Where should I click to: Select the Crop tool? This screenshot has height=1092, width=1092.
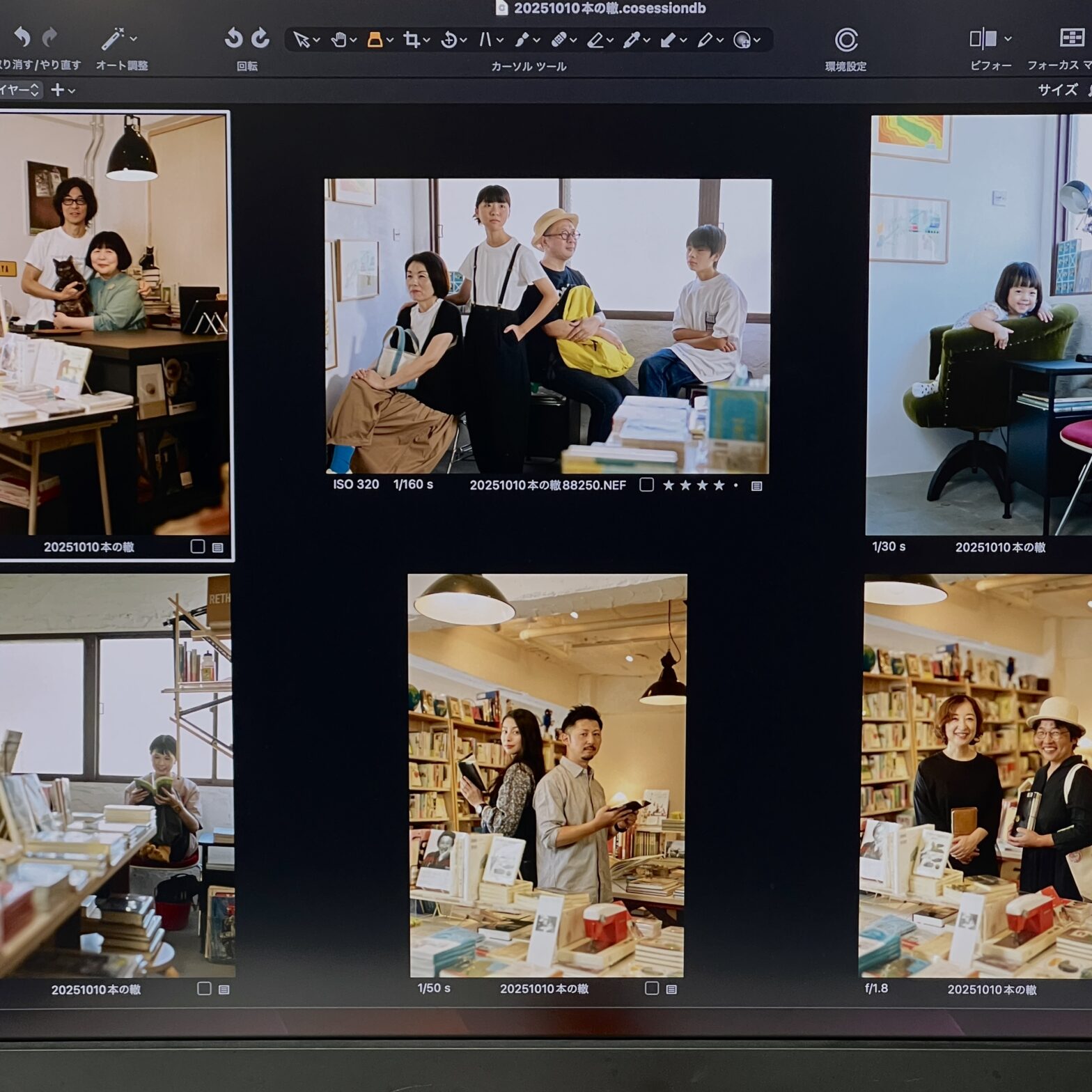[x=412, y=40]
